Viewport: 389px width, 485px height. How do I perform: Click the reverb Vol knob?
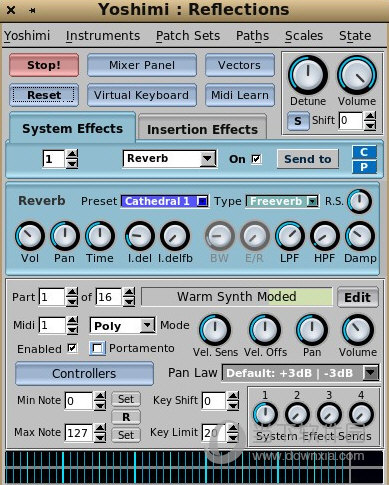30,236
